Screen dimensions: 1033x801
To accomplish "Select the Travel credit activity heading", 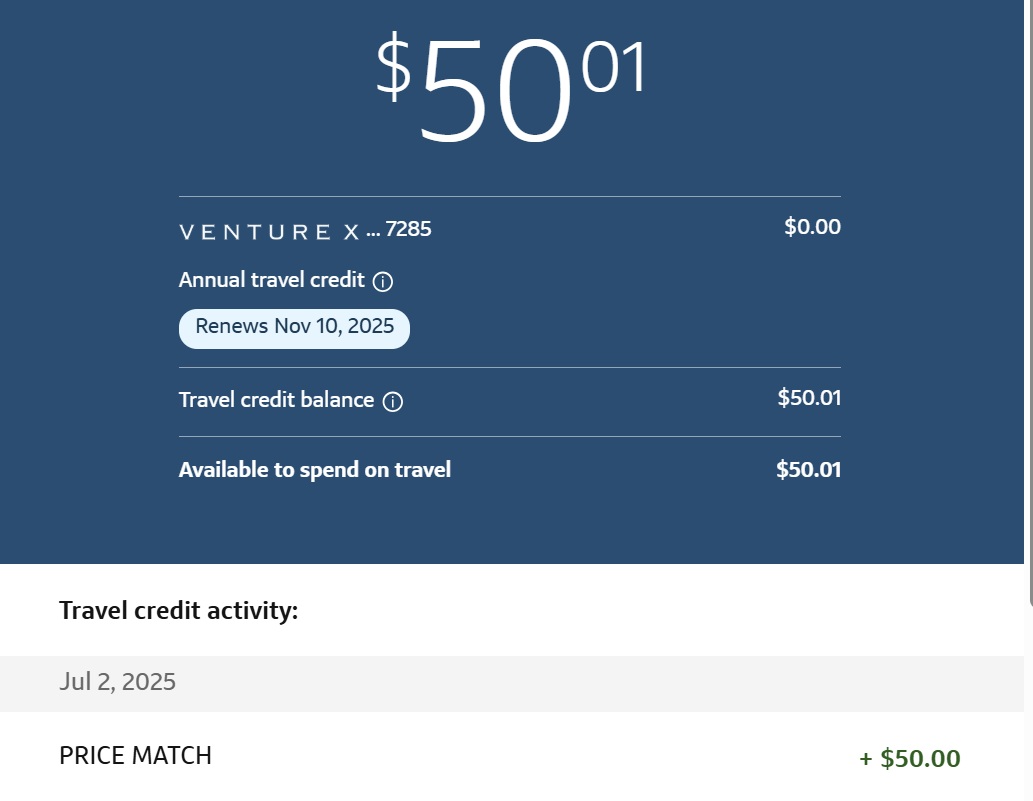I will pos(179,611).
